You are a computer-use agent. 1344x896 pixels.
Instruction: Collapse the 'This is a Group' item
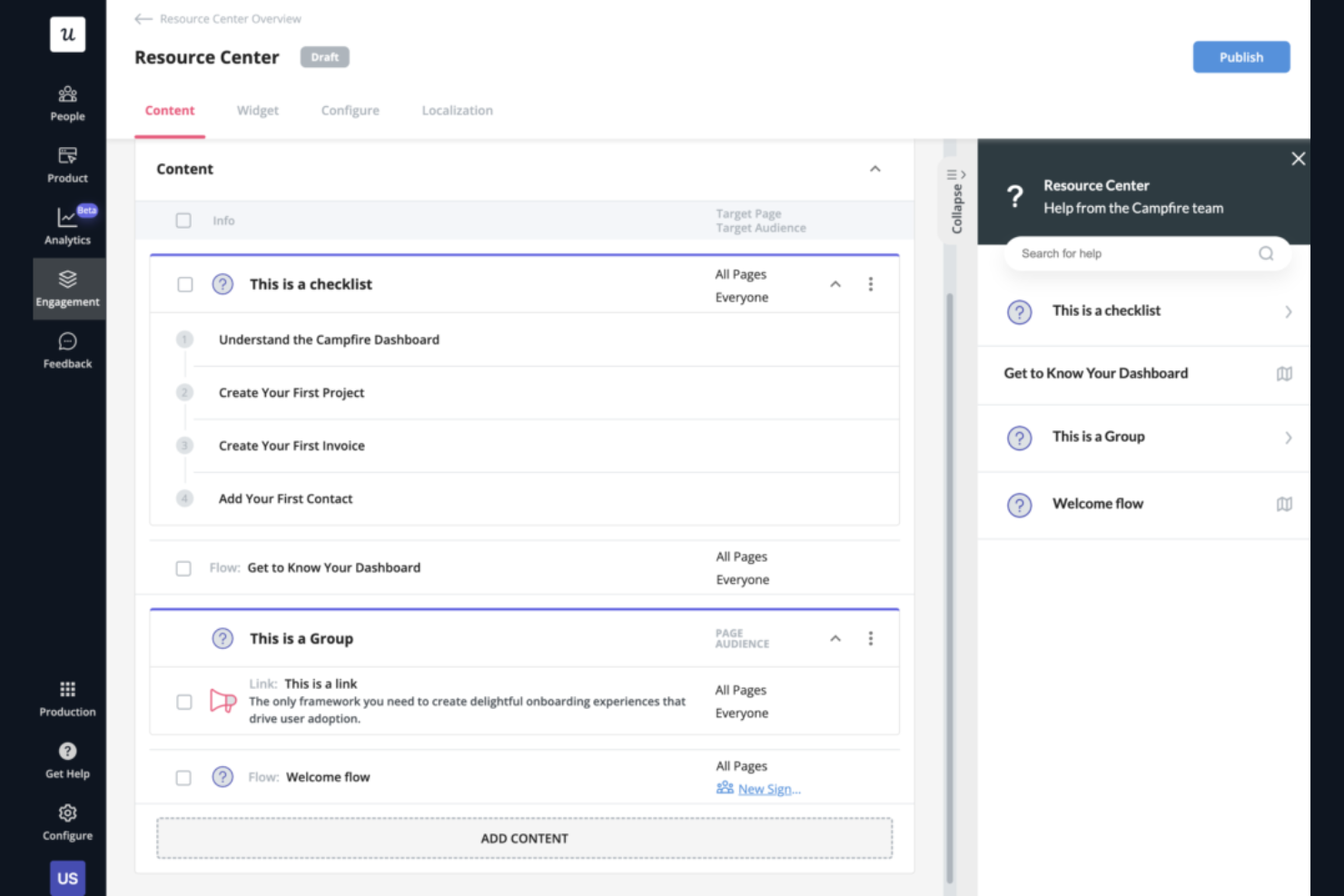click(x=835, y=639)
